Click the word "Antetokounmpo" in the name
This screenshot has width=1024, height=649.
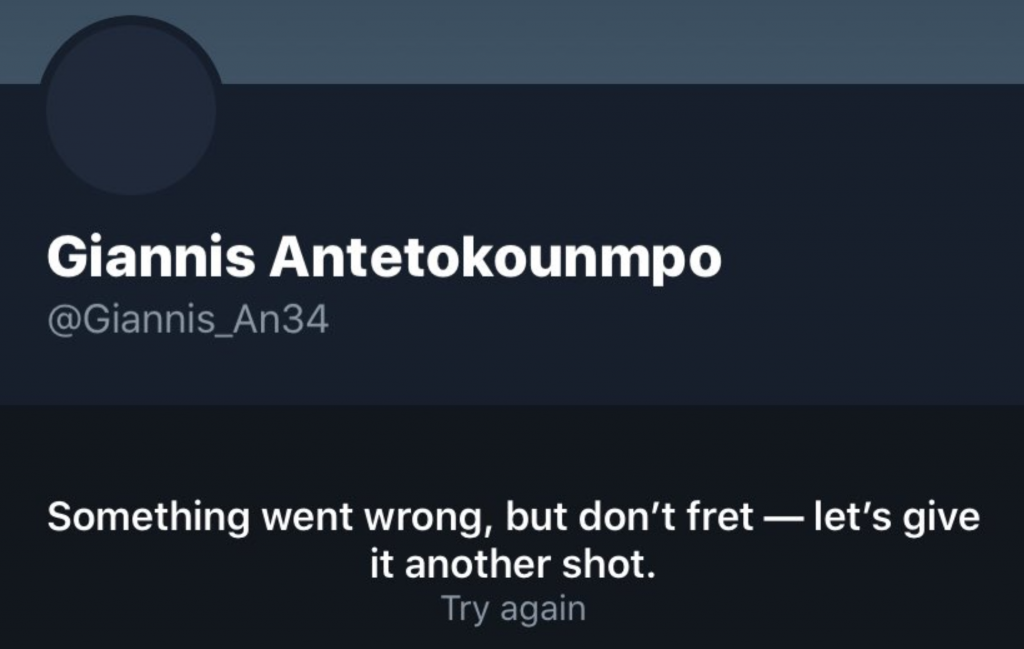tap(497, 260)
